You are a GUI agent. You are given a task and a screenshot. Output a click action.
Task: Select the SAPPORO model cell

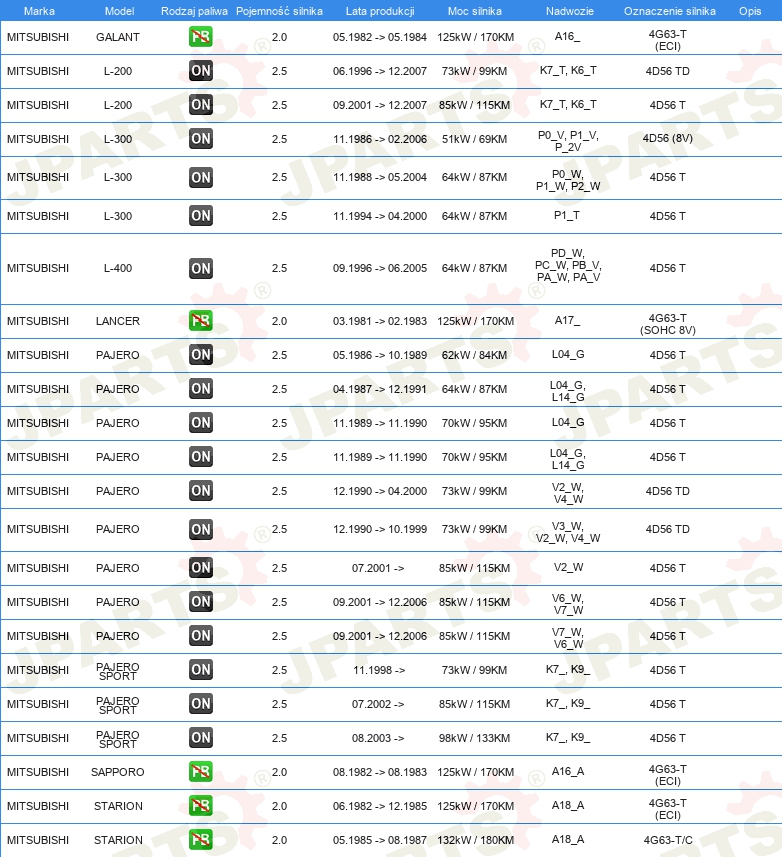coord(117,772)
